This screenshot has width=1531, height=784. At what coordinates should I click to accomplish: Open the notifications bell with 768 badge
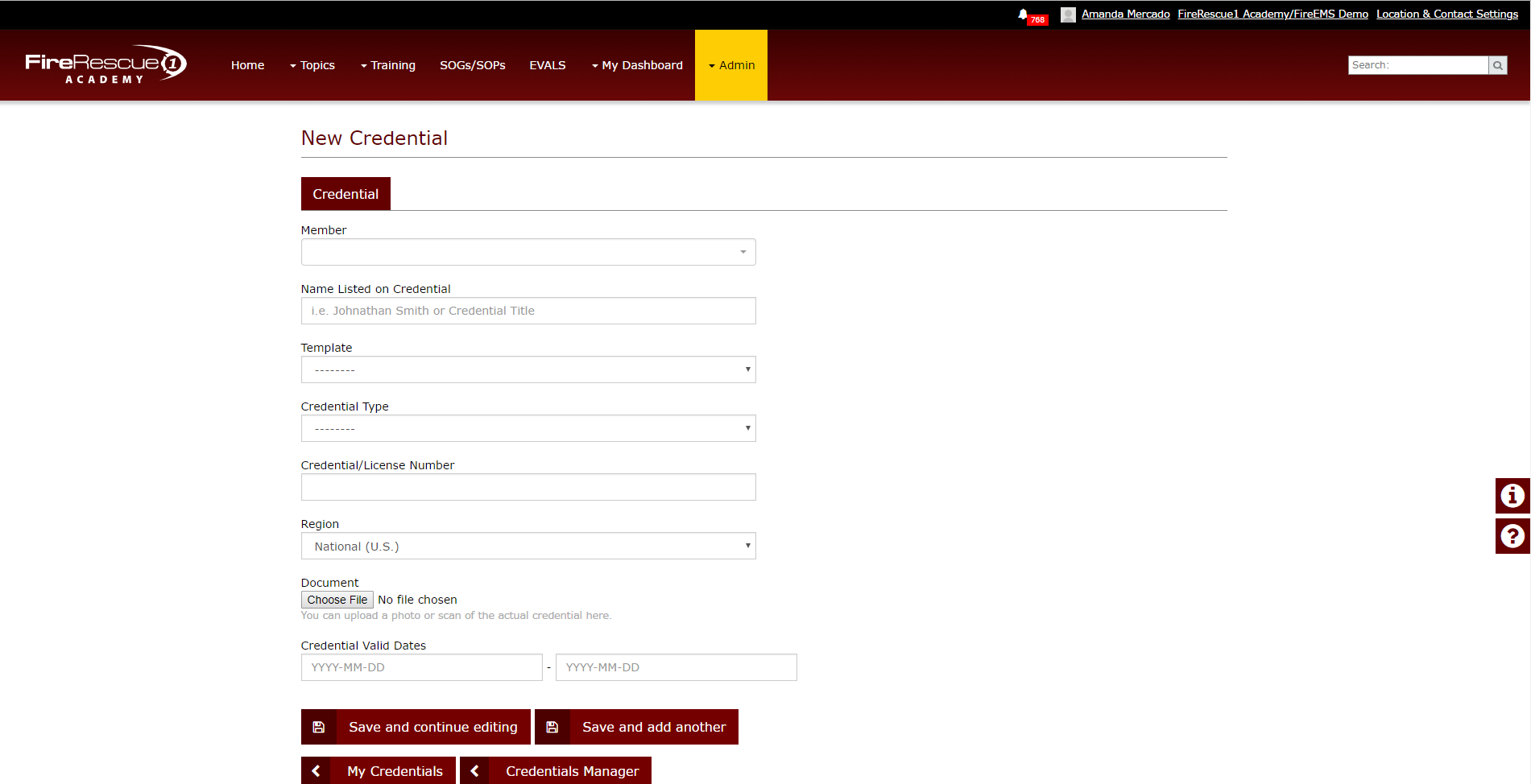point(1032,15)
